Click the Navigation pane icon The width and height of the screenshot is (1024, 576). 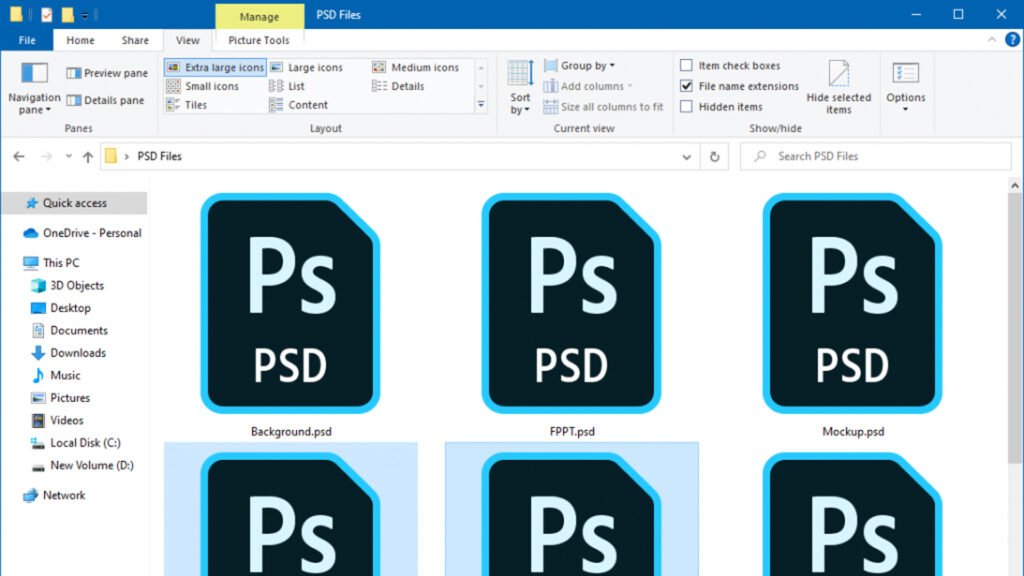tap(34, 74)
